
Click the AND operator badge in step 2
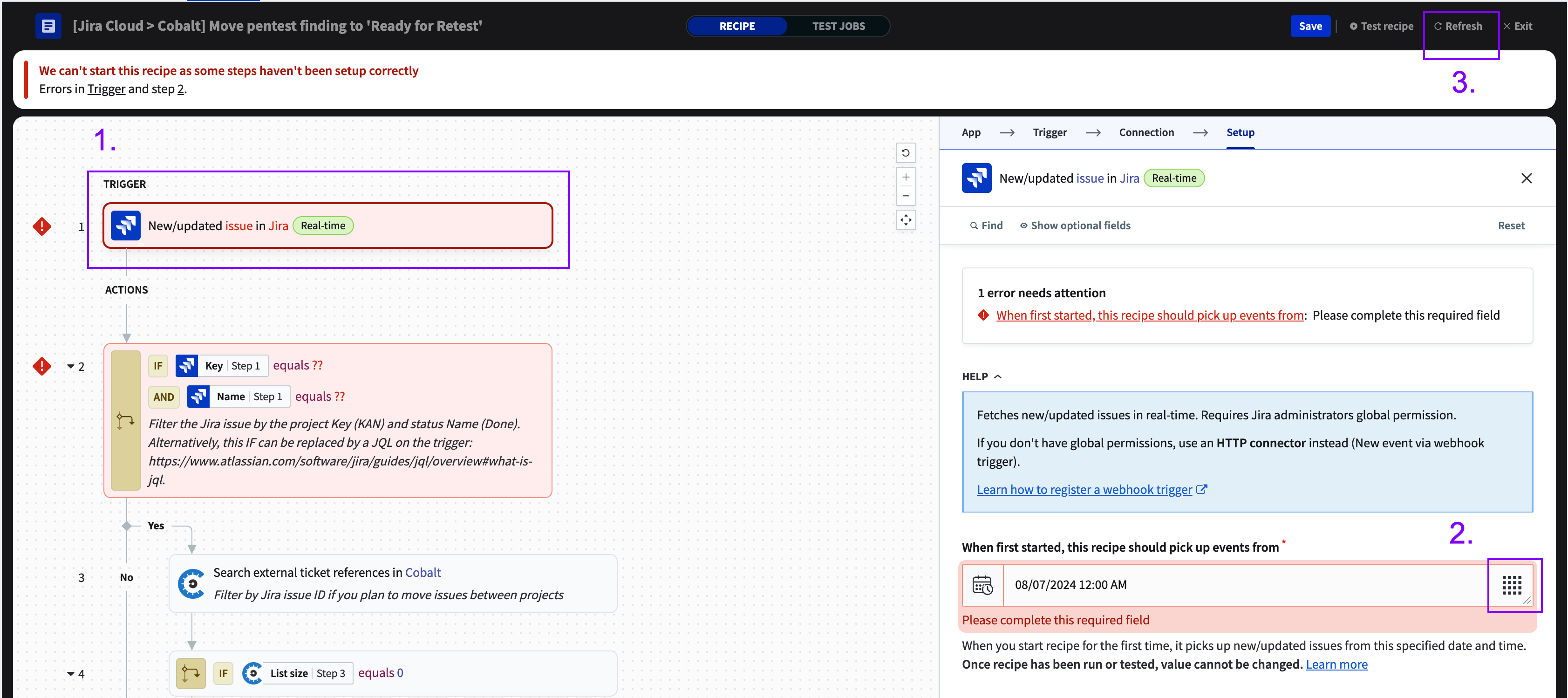pos(163,397)
